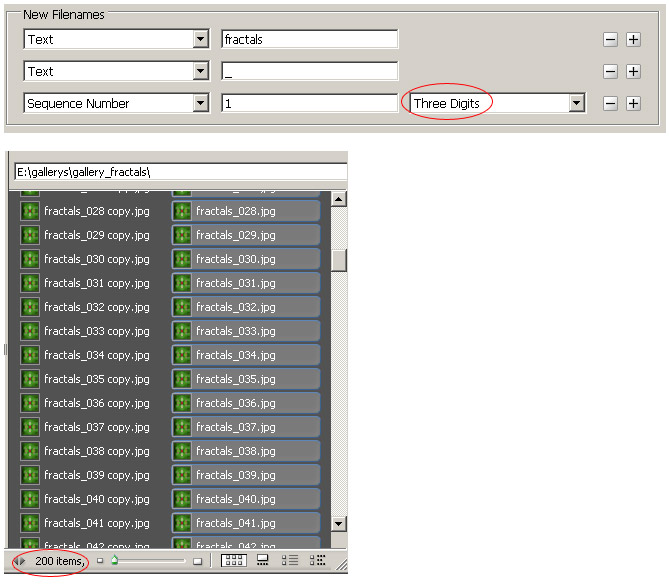669x585 pixels.
Task: Open the second Text type dropdown
Action: [x=200, y=71]
